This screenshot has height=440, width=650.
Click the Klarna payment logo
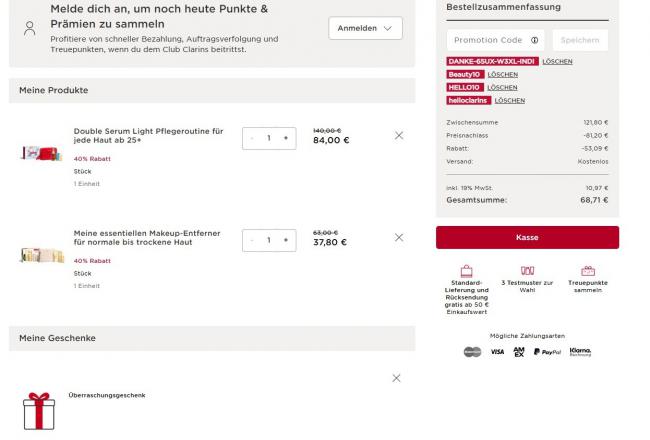(580, 352)
